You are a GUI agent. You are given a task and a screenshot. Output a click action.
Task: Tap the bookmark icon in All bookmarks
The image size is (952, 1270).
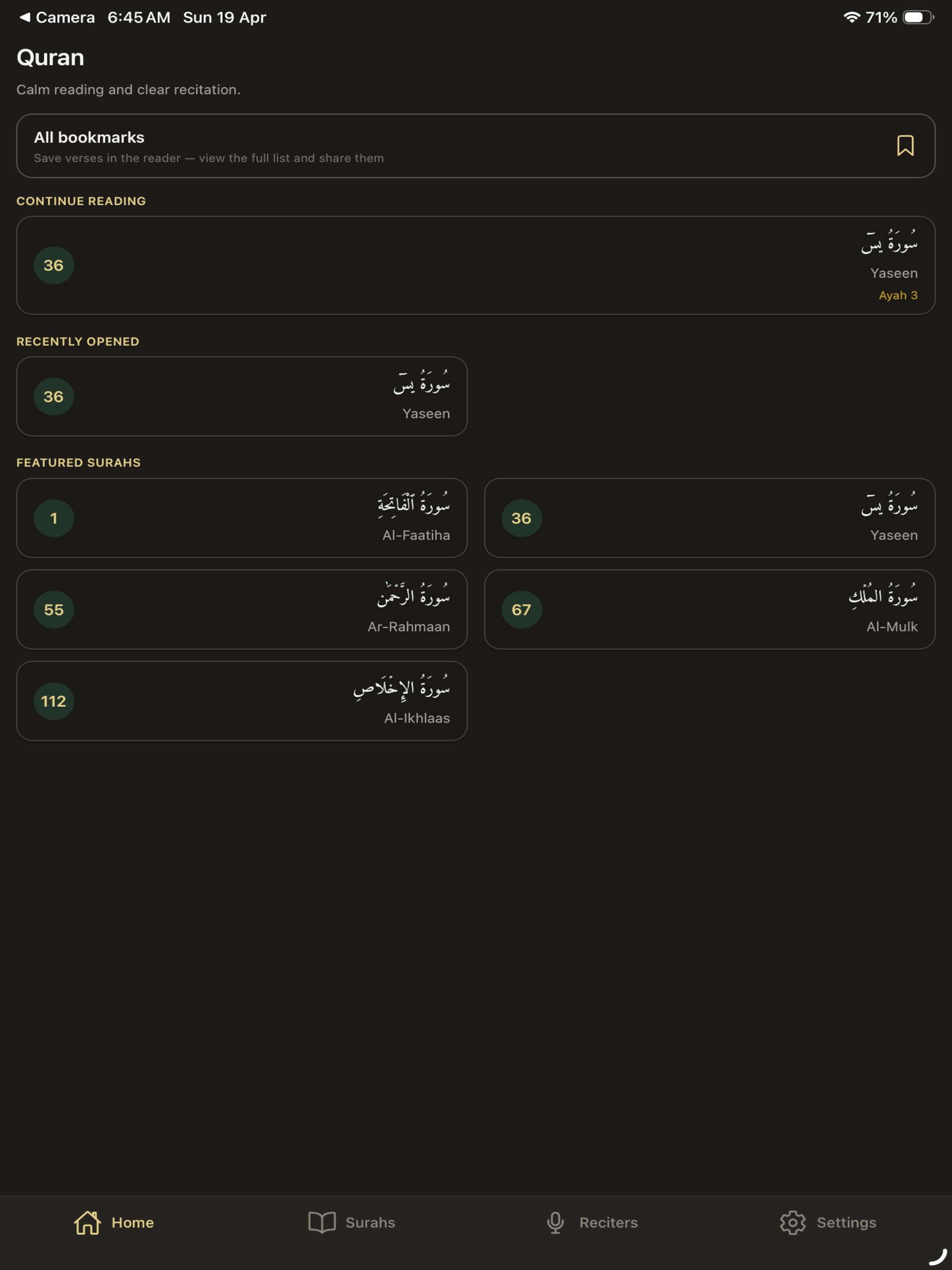[x=905, y=146]
